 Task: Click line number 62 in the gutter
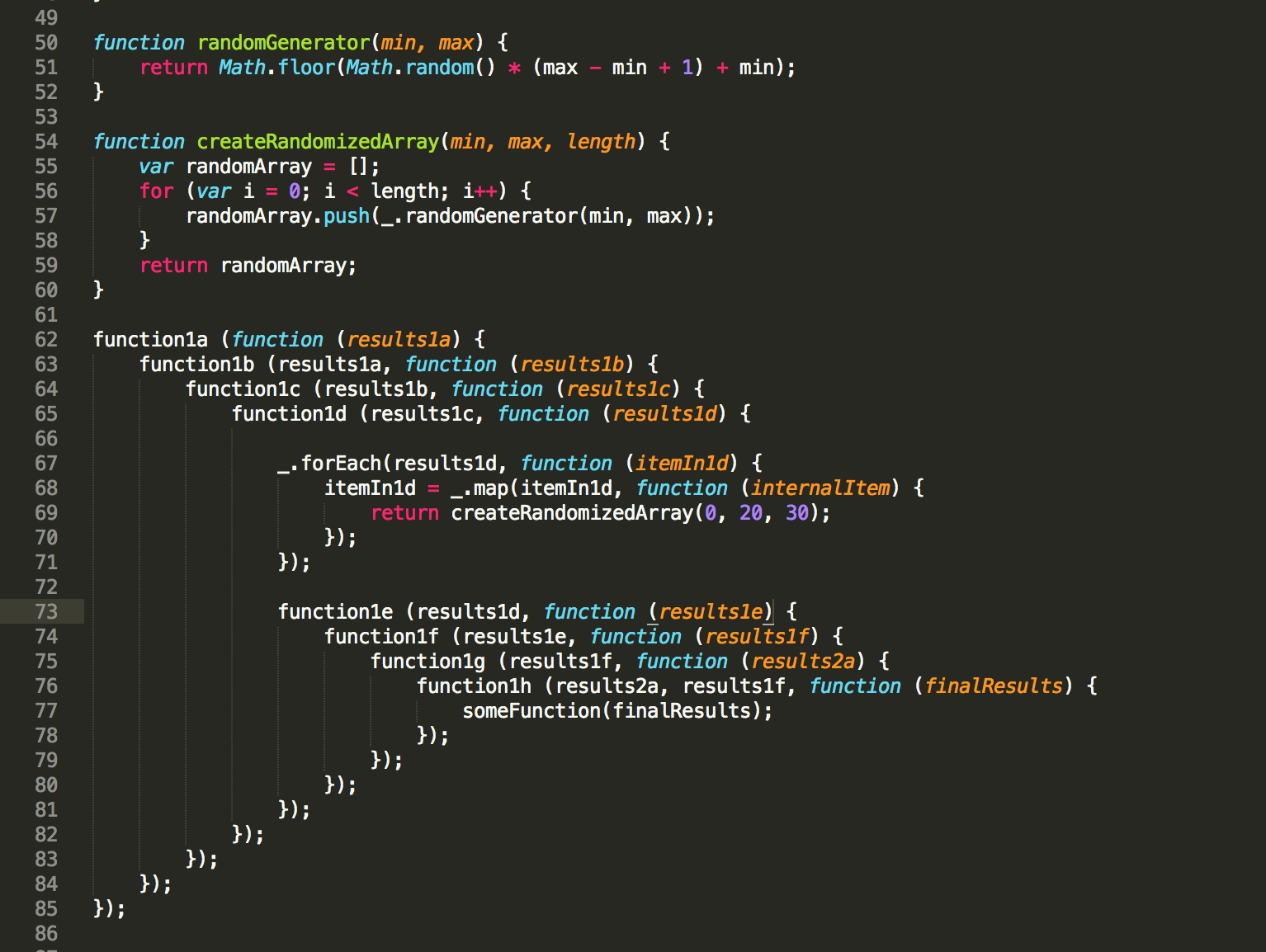click(x=46, y=340)
